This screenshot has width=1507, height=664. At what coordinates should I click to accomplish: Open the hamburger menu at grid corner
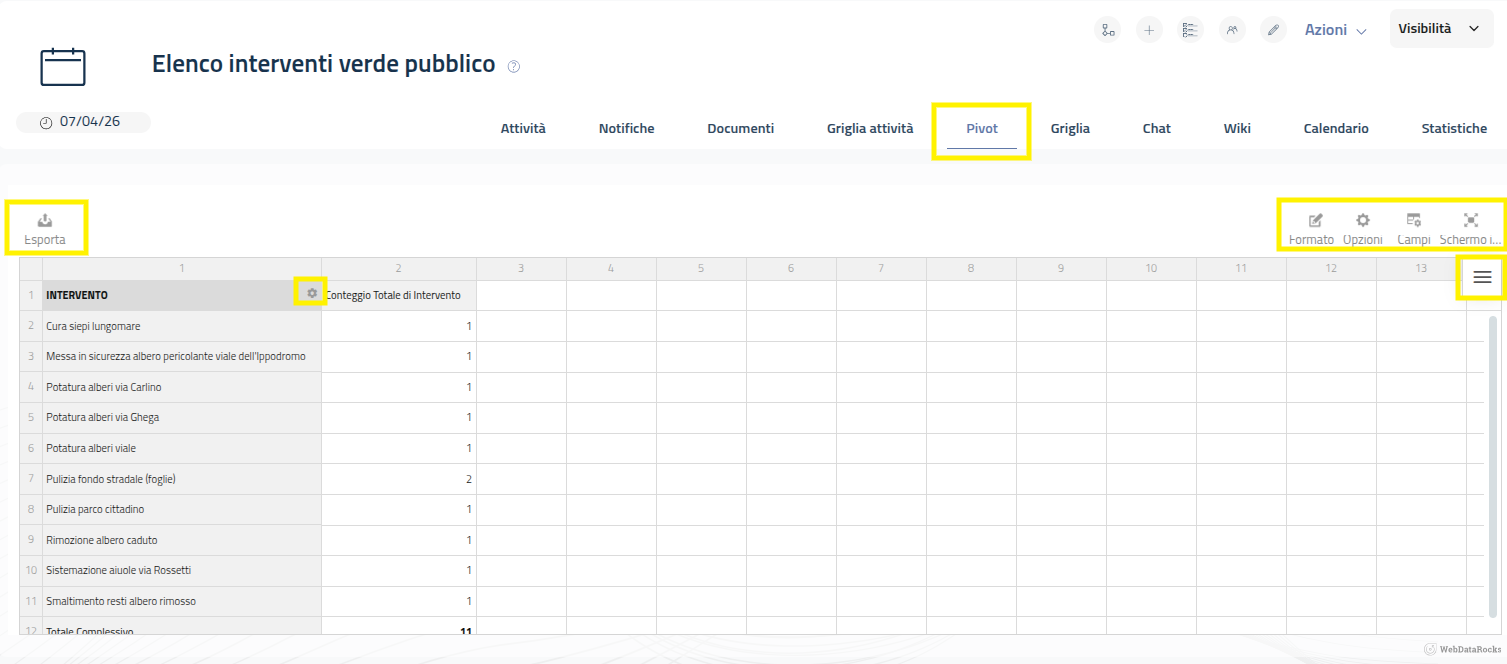point(1482,278)
